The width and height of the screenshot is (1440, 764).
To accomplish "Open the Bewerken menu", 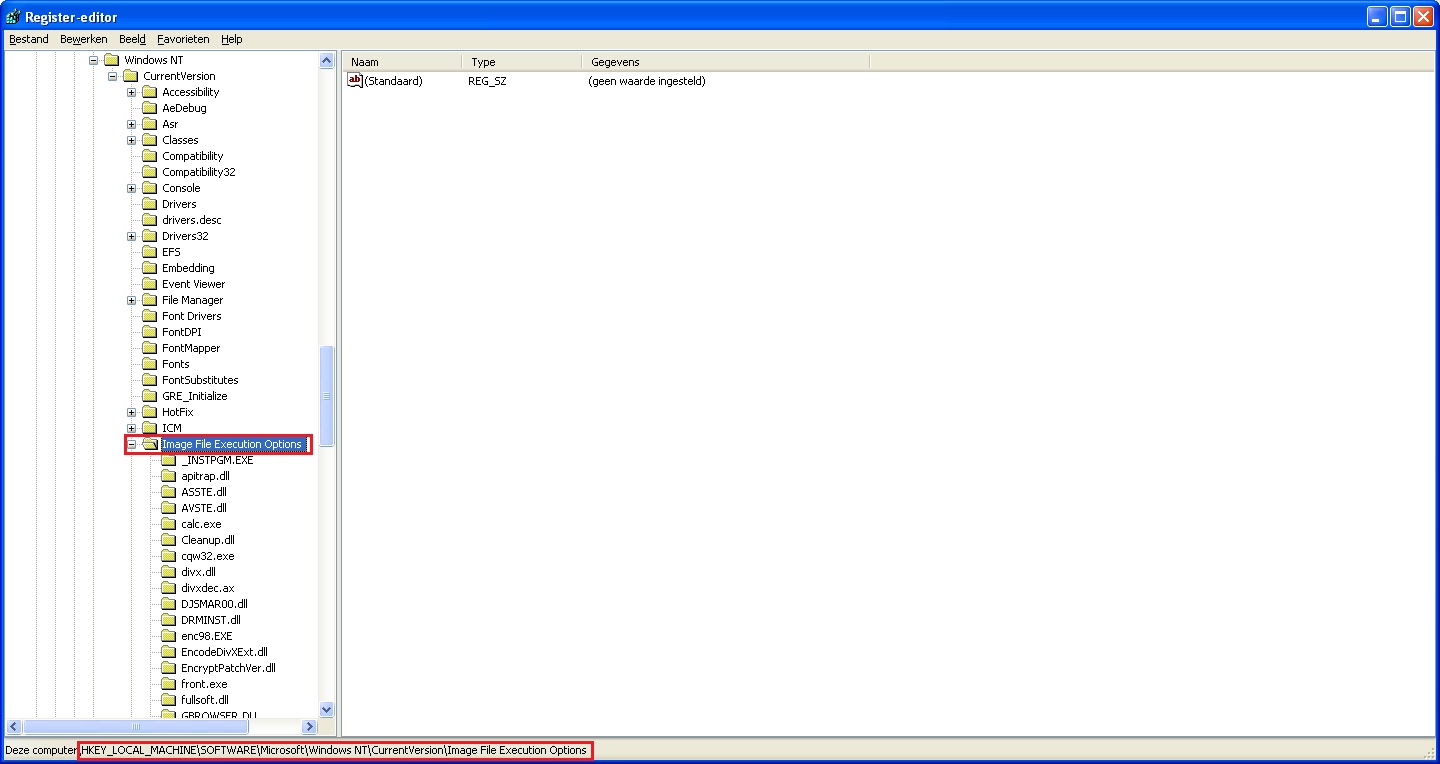I will click(84, 39).
